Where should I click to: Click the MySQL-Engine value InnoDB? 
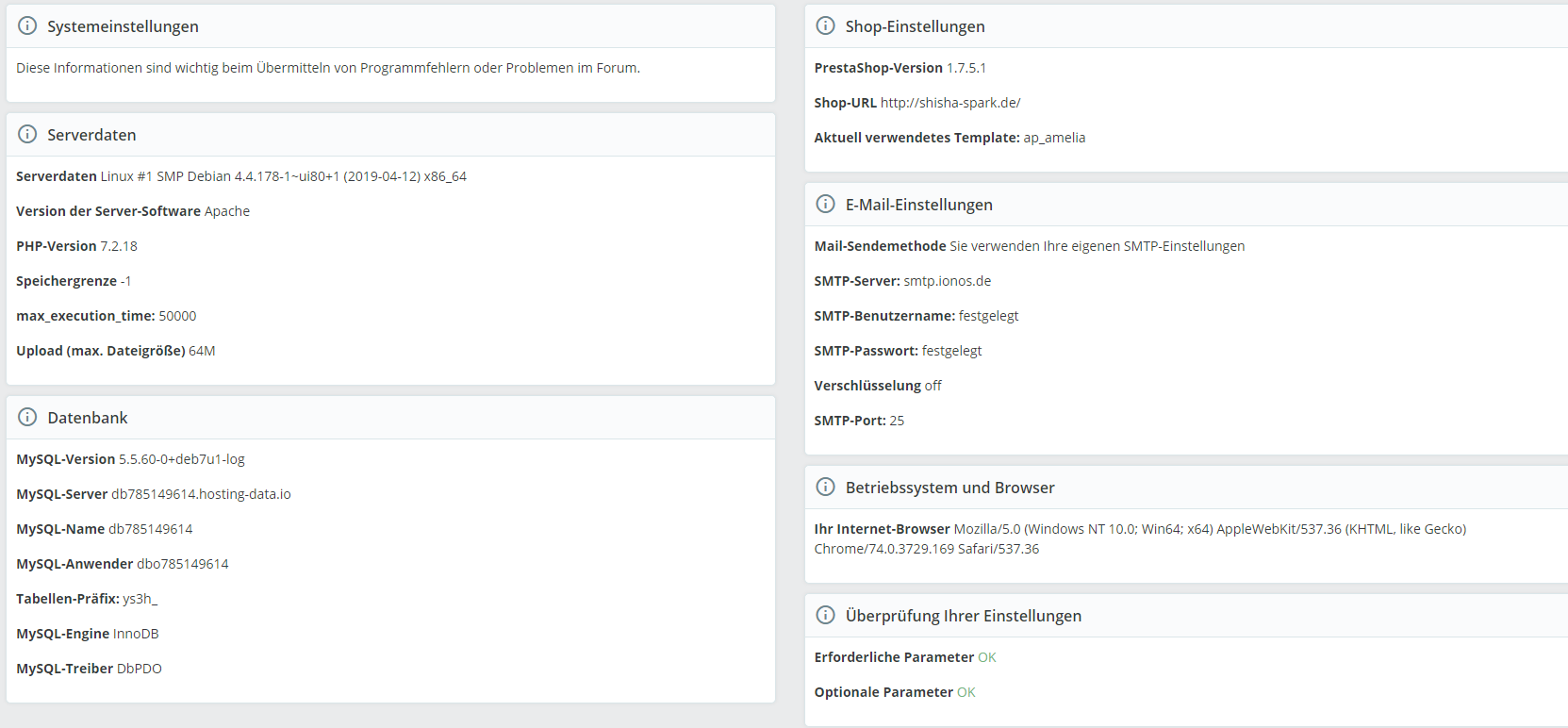pyautogui.click(x=136, y=634)
